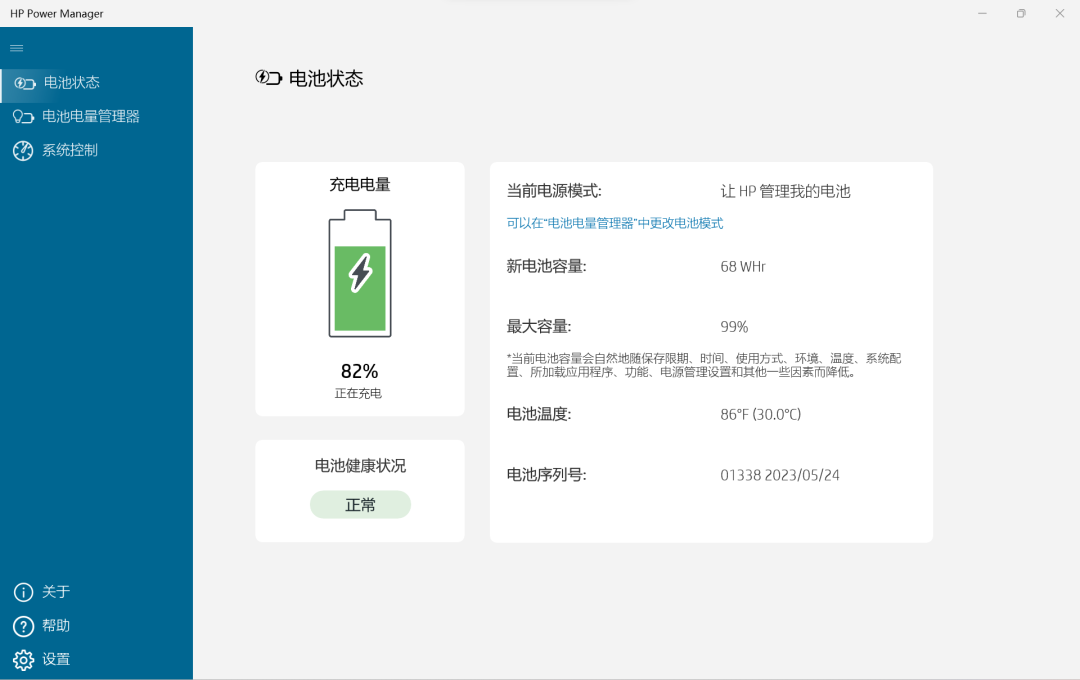This screenshot has width=1080, height=680.
Task: Click the 正在充电 status text
Action: pos(358,393)
